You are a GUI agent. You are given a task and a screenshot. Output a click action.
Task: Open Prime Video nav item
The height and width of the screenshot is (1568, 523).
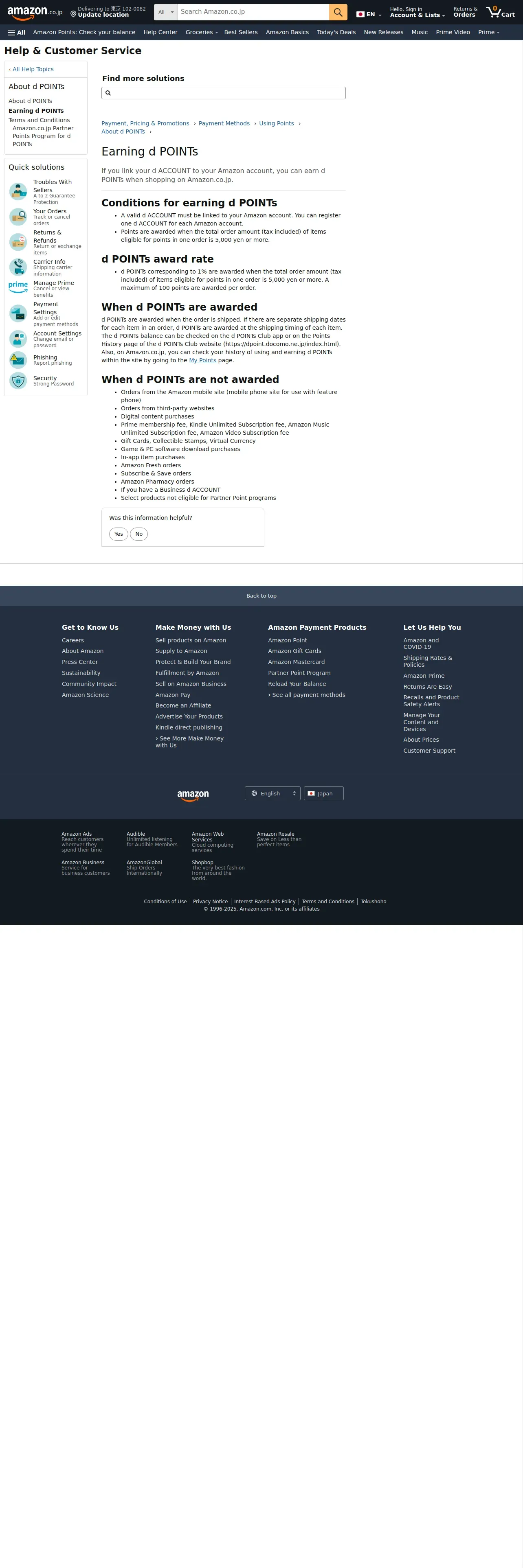453,32
